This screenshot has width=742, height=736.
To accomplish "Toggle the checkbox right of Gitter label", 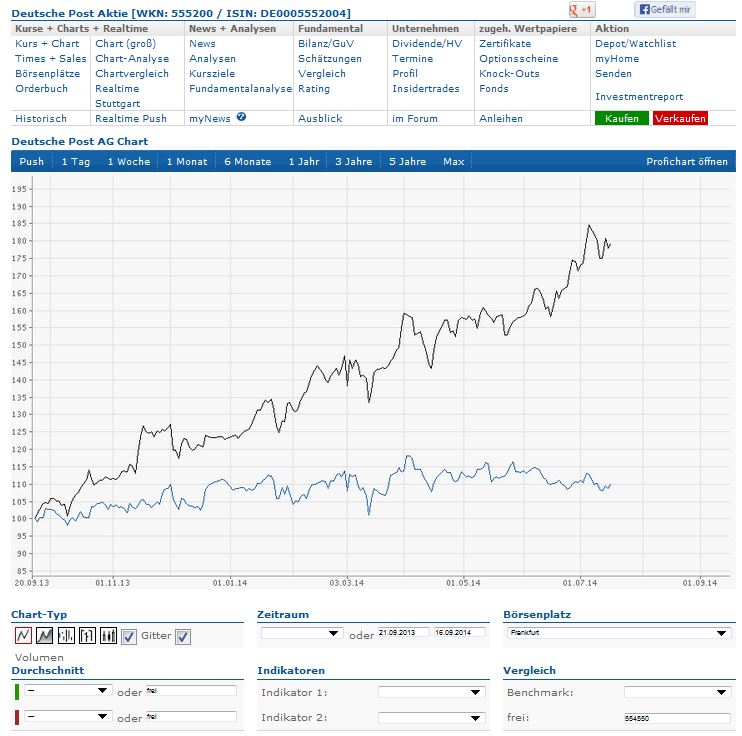I will click(183, 637).
